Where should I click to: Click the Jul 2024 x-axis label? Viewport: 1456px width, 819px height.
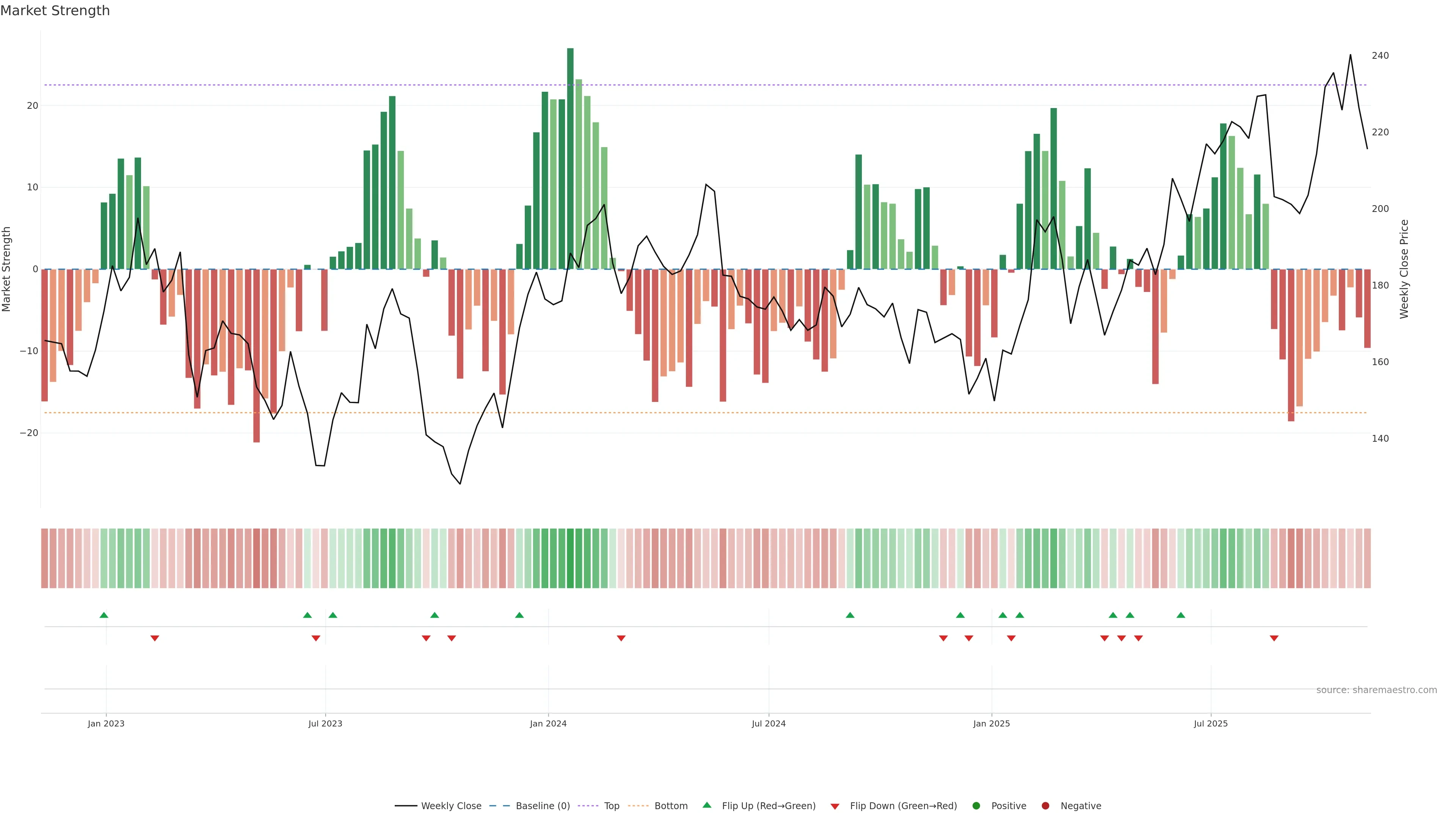768,723
